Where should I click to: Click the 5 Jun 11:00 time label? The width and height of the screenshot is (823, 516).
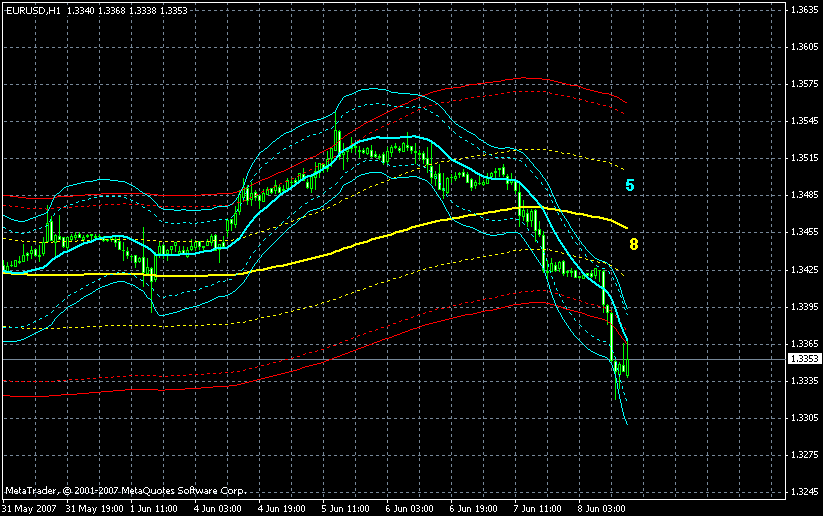pos(346,509)
